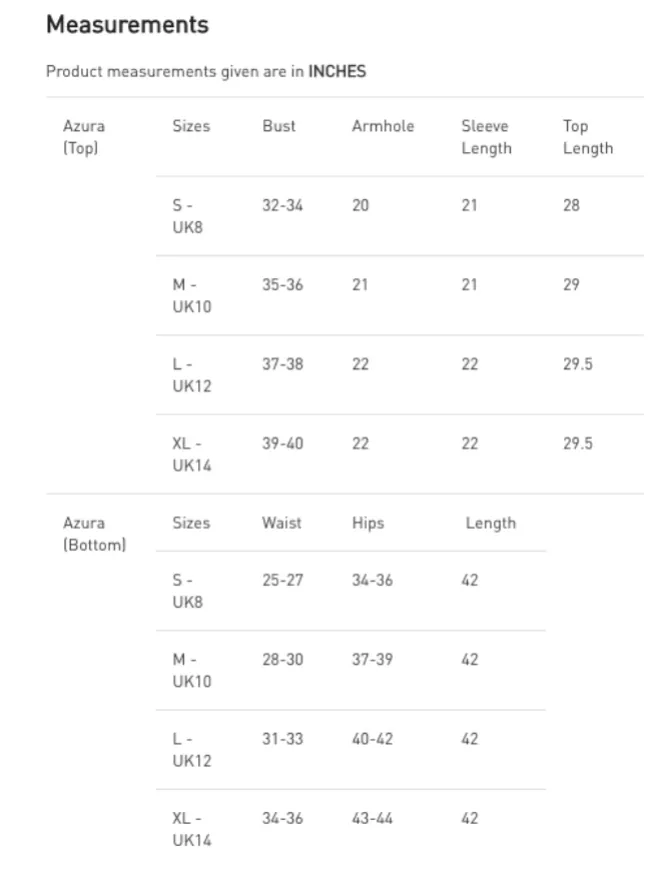Select the INCHES bold text
The width and height of the screenshot is (660, 880).
coord(337,71)
